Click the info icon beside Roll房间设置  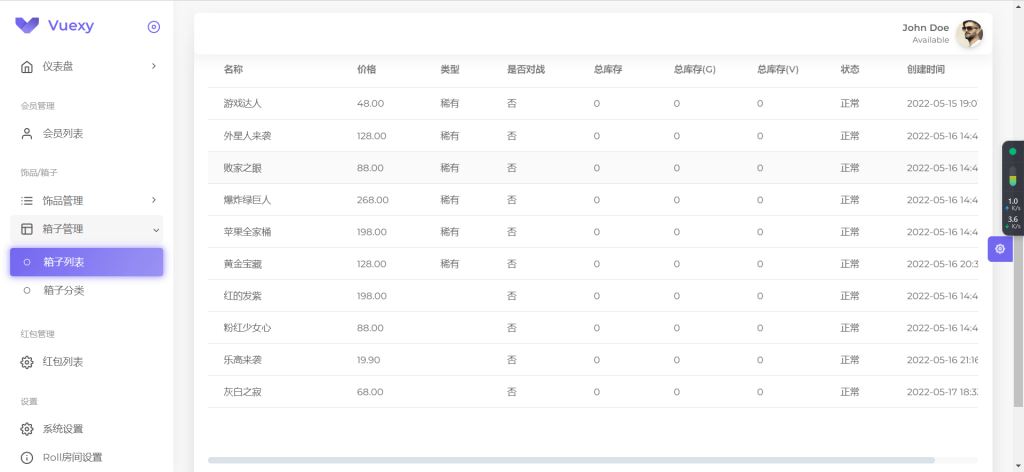click(27, 458)
